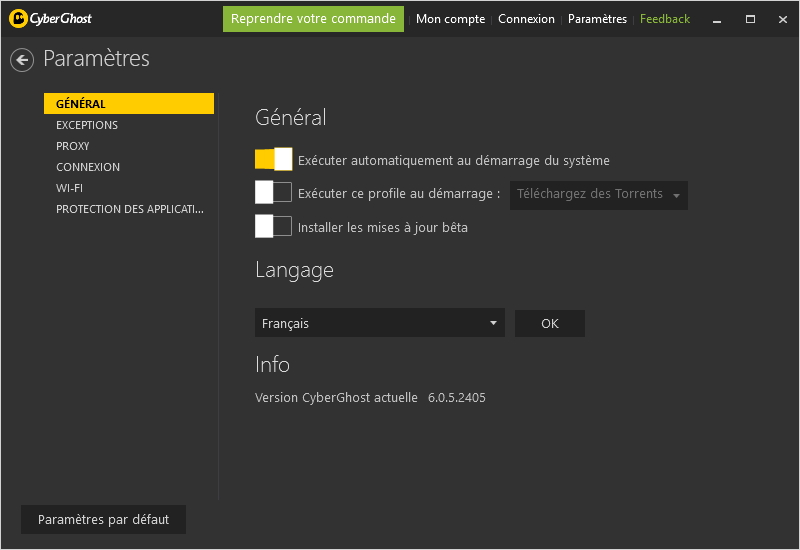Open Mon compte menu
The height and width of the screenshot is (550, 800).
(450, 19)
